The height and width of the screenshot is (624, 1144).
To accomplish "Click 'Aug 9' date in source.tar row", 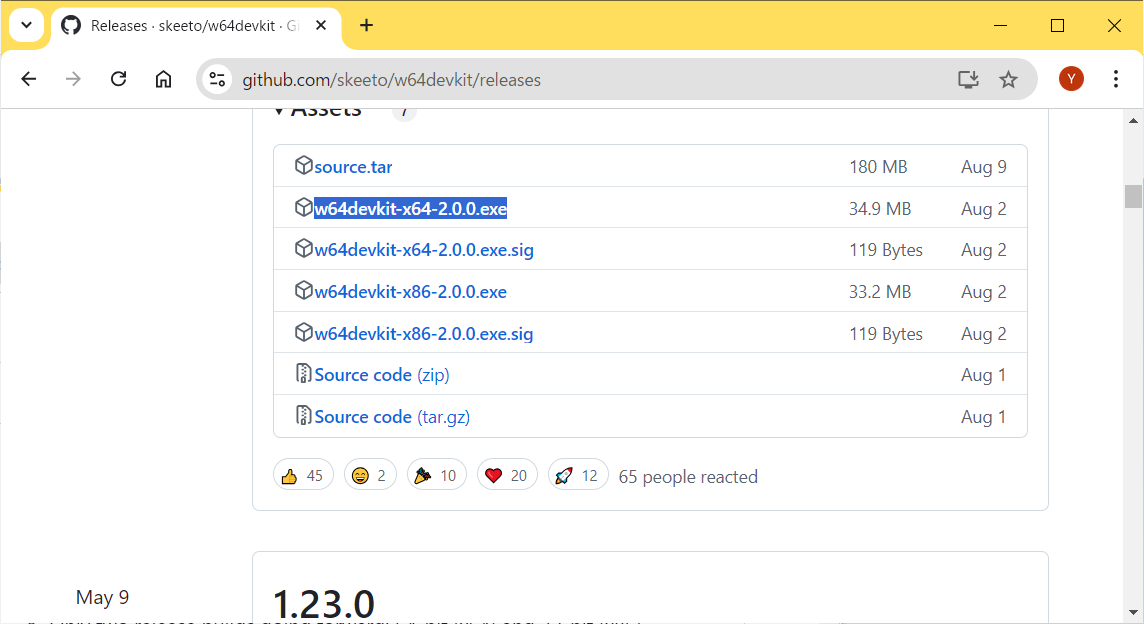I will [x=983, y=167].
